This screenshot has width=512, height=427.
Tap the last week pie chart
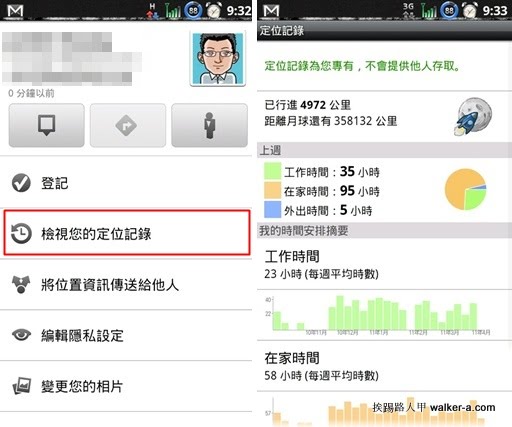pyautogui.click(x=466, y=189)
